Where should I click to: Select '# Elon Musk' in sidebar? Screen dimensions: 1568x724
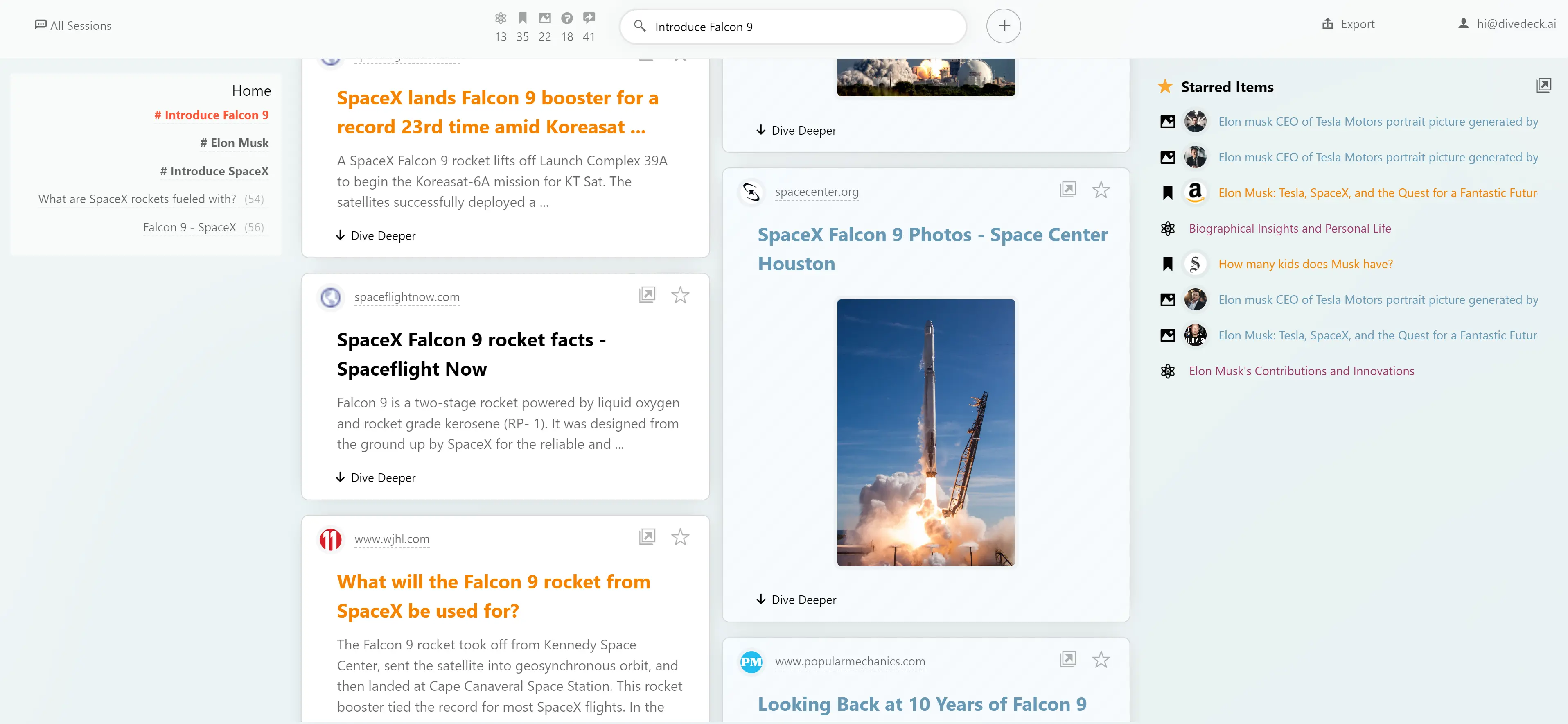click(235, 143)
